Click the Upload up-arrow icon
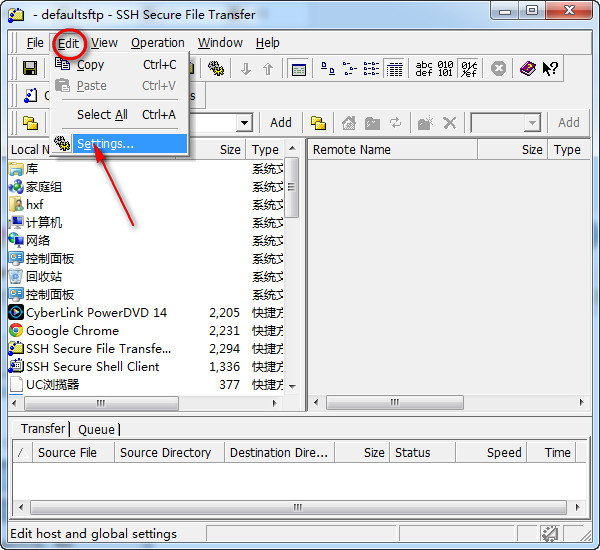 (x=268, y=69)
